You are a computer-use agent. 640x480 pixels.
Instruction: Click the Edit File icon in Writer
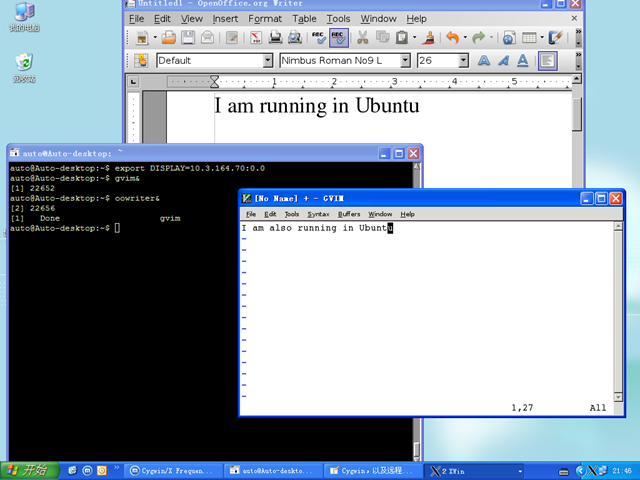[232, 38]
